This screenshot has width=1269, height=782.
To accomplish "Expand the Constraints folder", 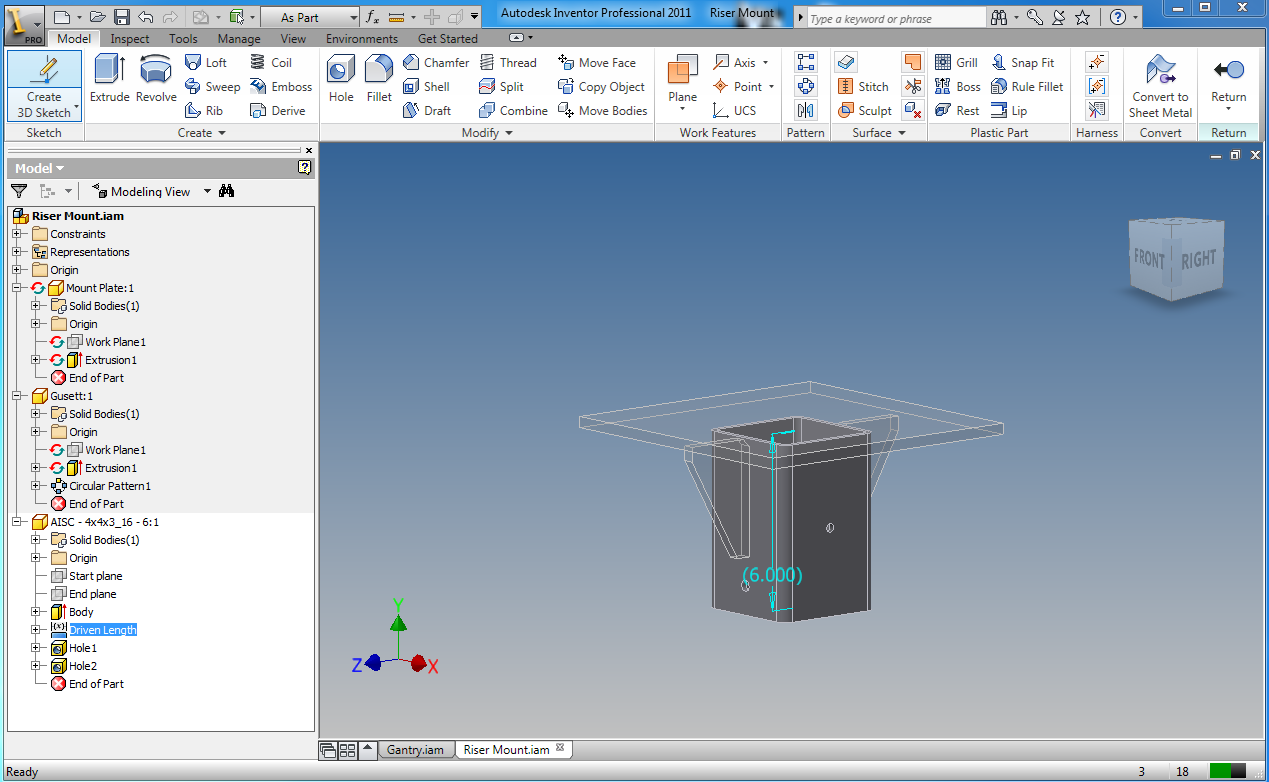I will [x=17, y=234].
